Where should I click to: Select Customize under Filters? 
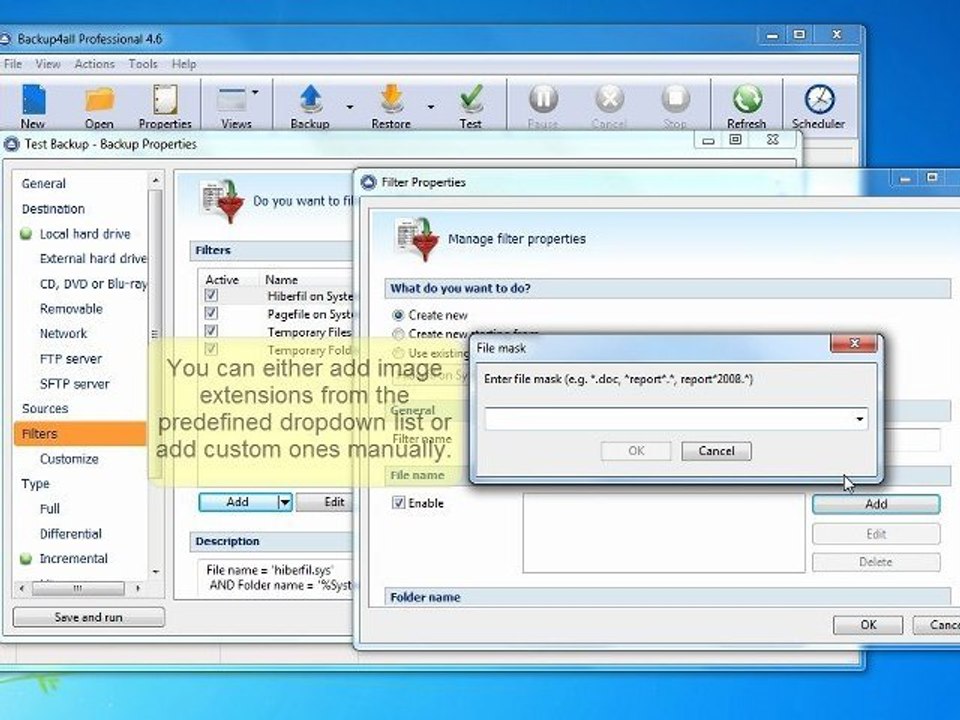click(x=69, y=459)
